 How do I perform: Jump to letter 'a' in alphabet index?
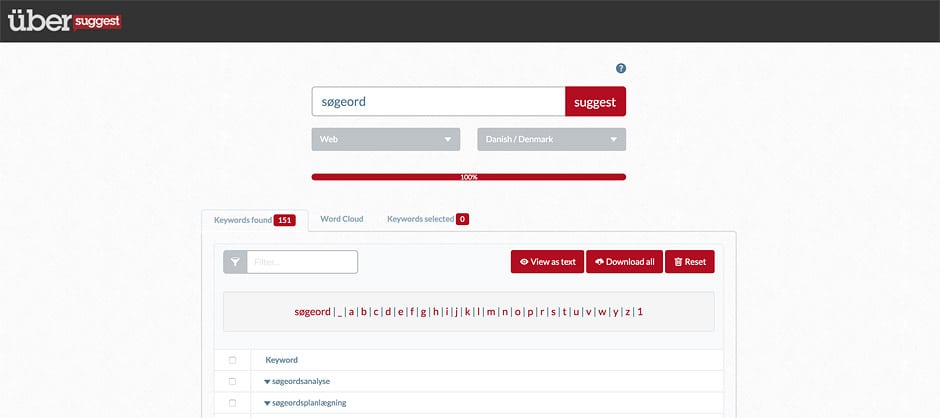point(351,312)
